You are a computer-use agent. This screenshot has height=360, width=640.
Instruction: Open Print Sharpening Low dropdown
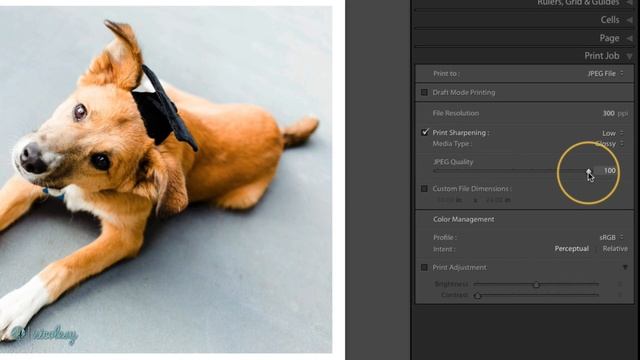pos(613,133)
